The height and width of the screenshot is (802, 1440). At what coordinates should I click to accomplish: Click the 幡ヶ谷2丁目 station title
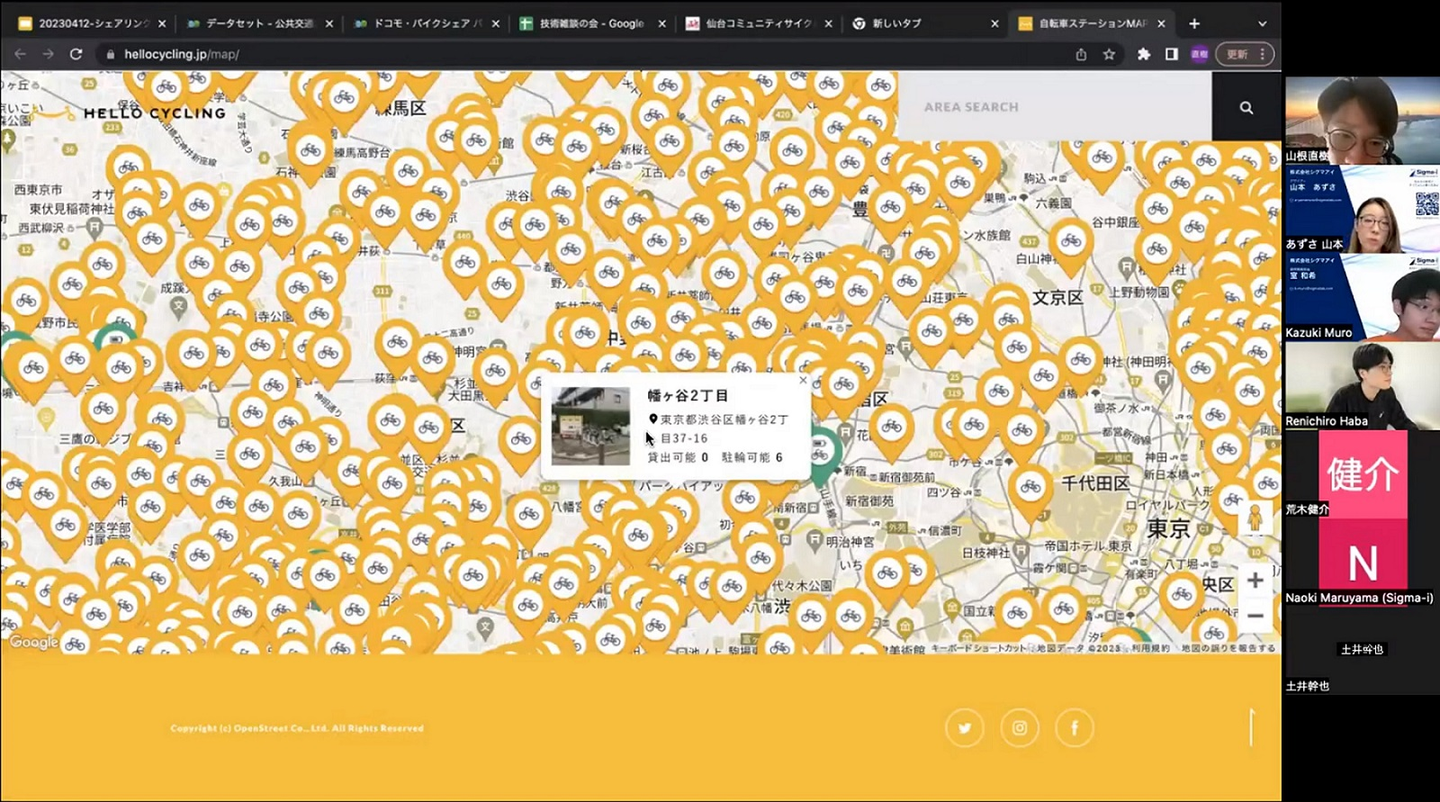(x=688, y=396)
